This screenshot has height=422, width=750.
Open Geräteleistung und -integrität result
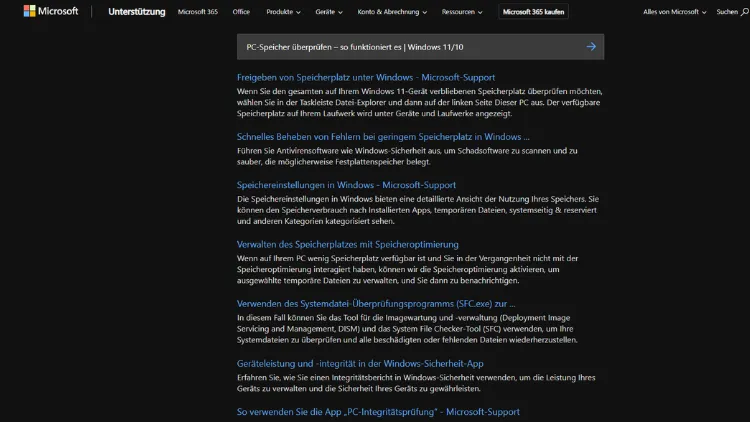(x=360, y=363)
